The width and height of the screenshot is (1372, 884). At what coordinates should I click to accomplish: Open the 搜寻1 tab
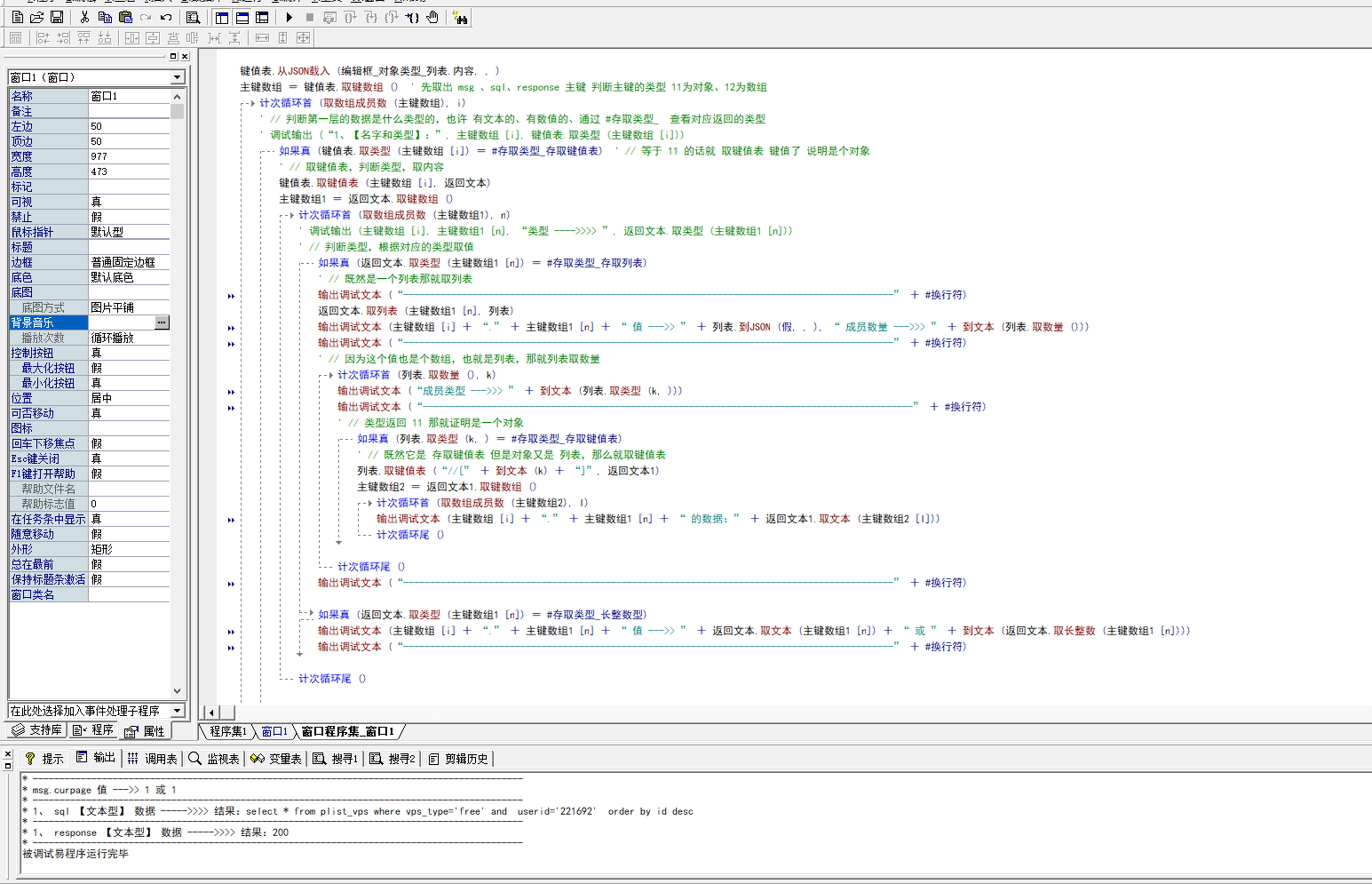tap(336, 758)
